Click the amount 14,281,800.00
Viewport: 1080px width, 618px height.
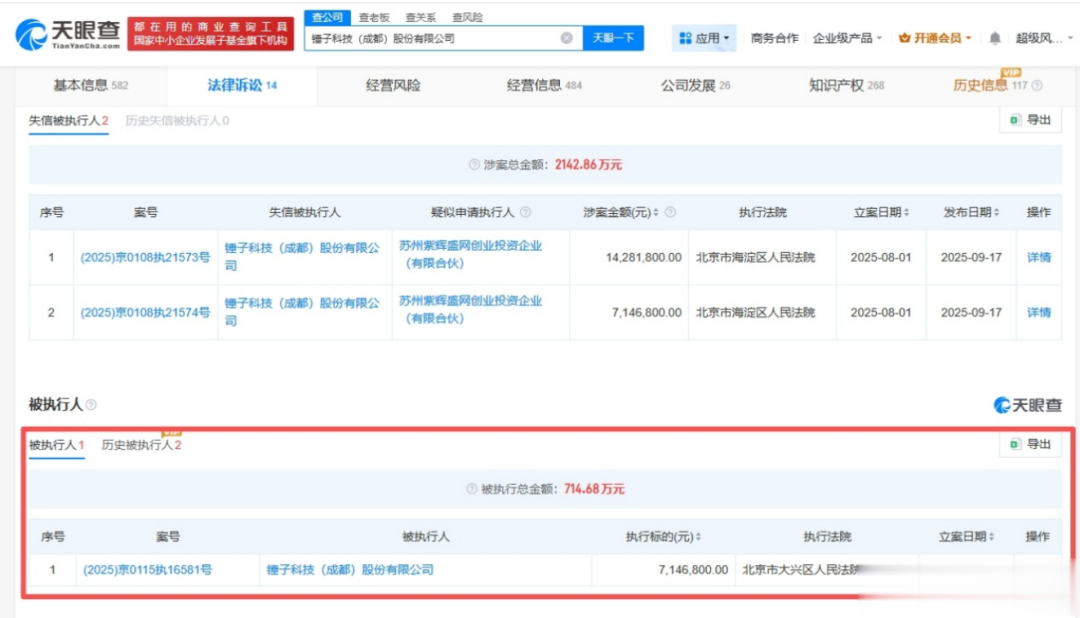(643, 258)
